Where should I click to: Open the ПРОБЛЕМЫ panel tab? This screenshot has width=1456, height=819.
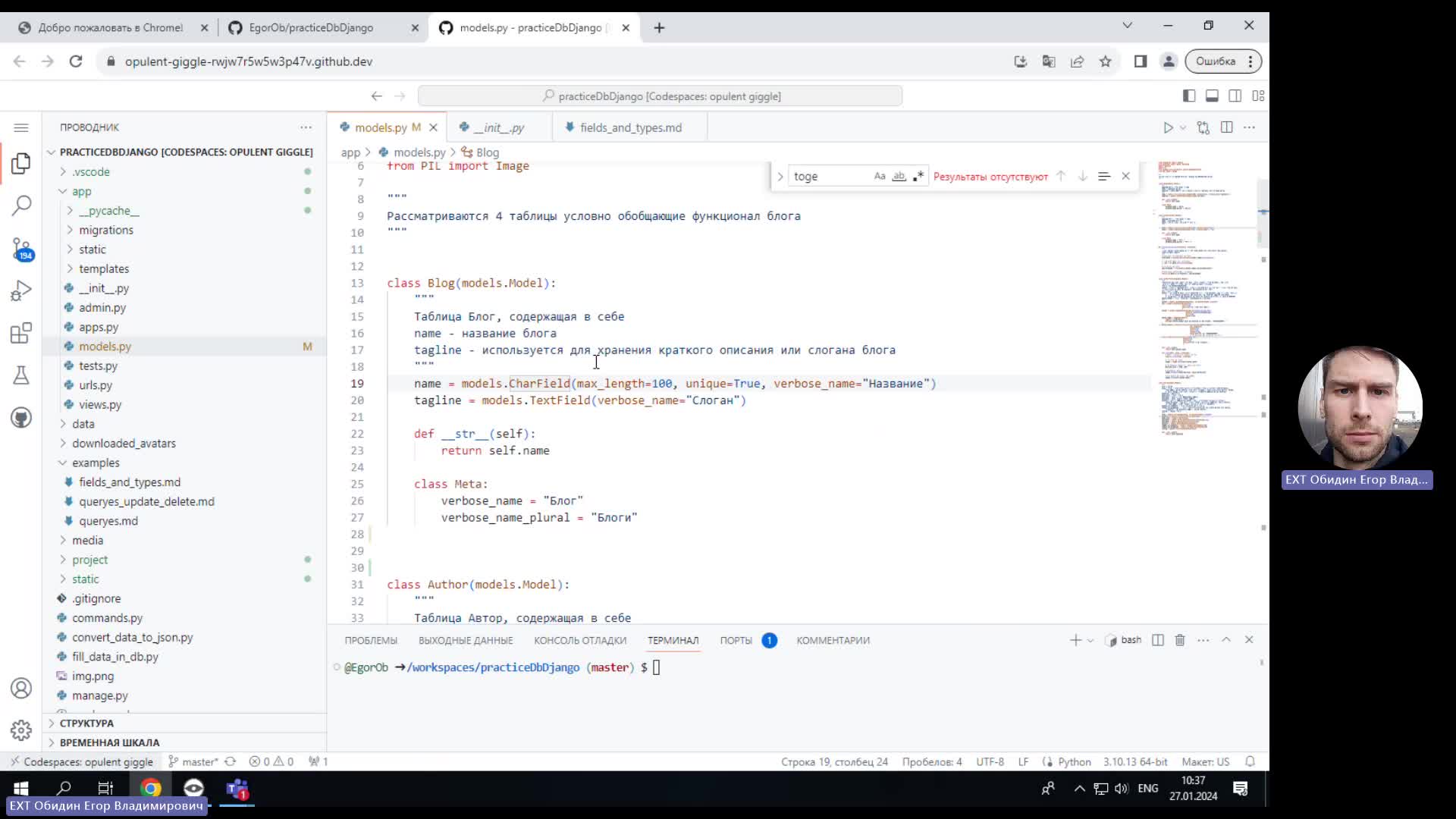[x=371, y=640]
